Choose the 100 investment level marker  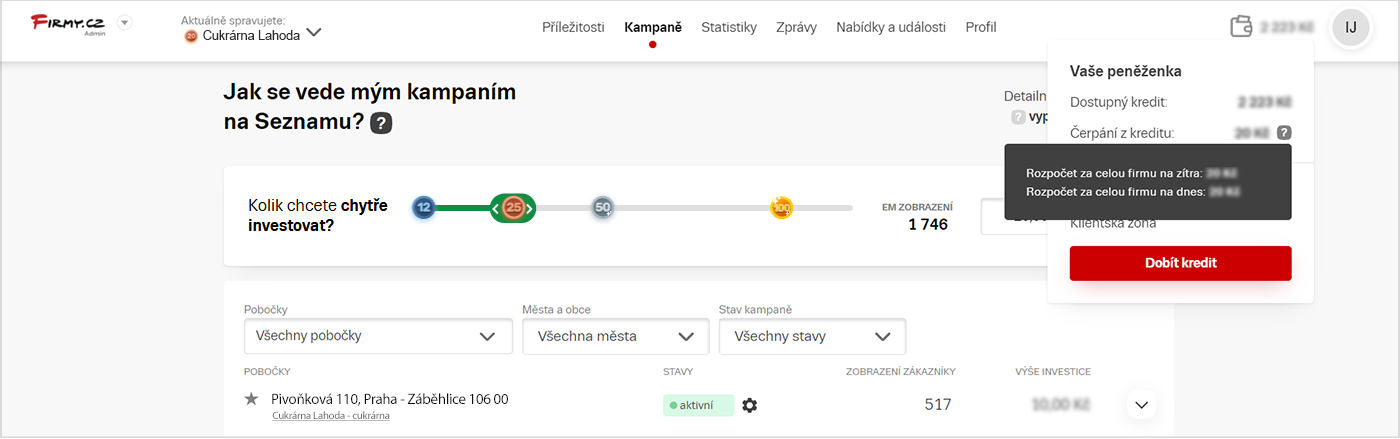782,208
